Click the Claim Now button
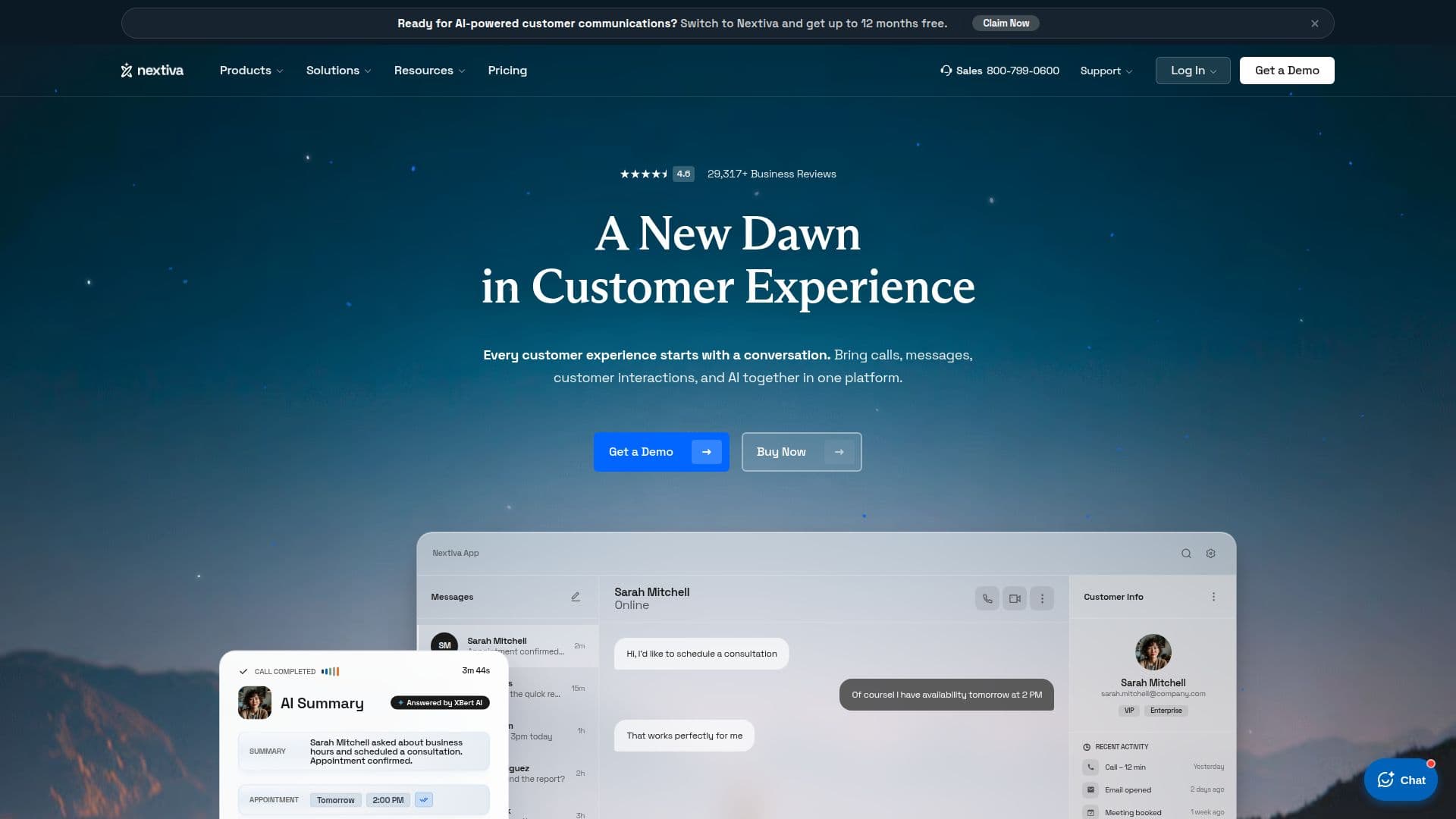 (x=1006, y=24)
